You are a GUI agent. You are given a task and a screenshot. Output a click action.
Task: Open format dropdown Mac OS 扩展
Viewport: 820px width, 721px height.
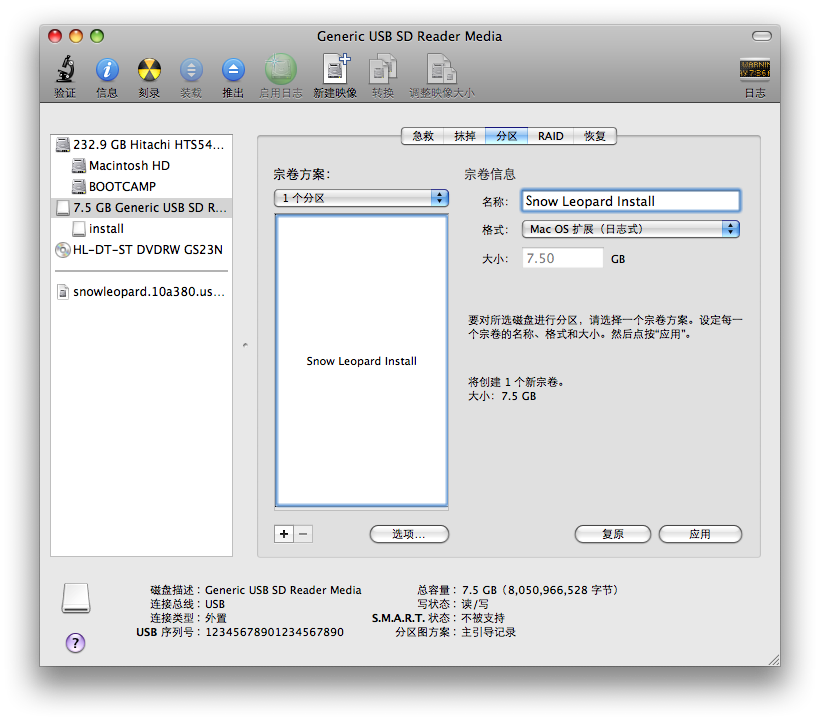(630, 229)
